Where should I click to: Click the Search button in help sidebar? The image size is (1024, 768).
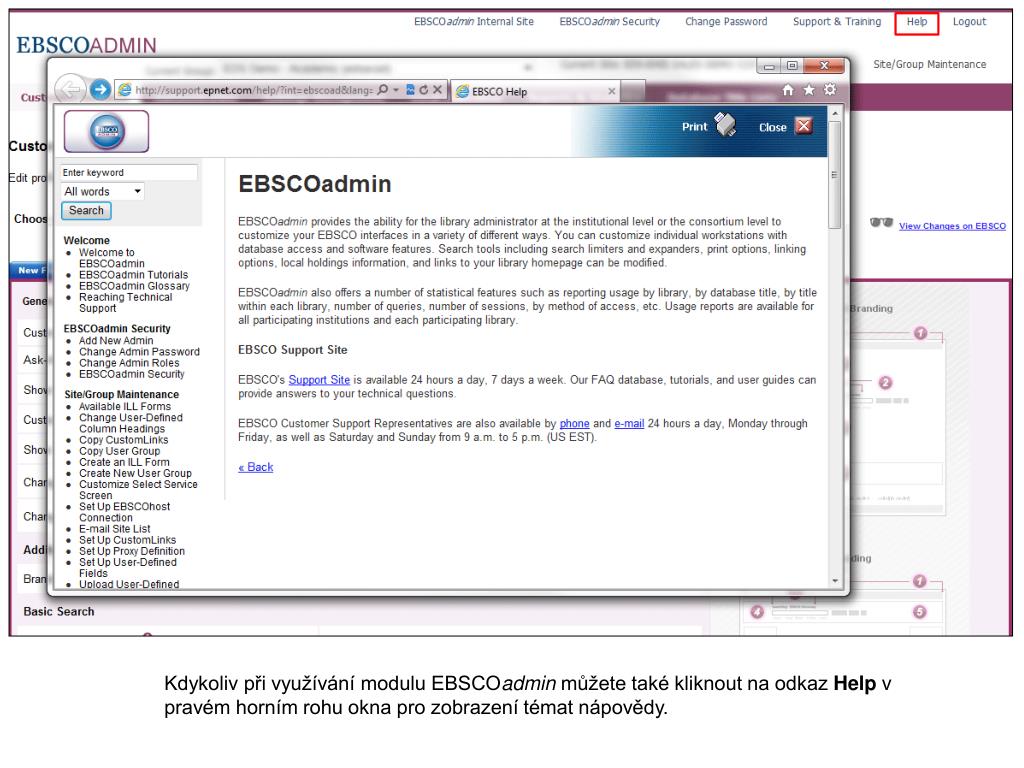pos(86,210)
